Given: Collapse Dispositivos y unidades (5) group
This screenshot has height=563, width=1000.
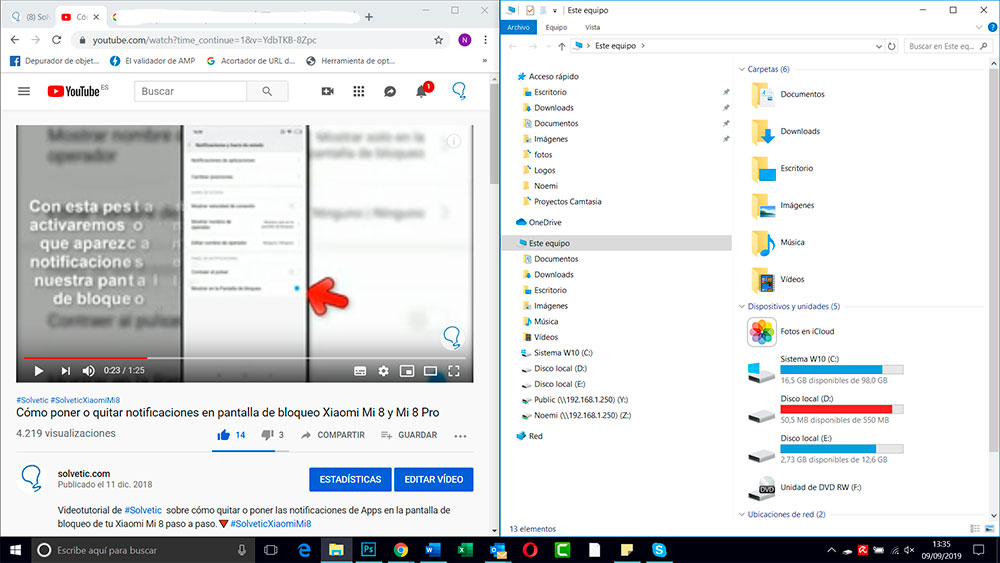Looking at the screenshot, I should pos(742,306).
